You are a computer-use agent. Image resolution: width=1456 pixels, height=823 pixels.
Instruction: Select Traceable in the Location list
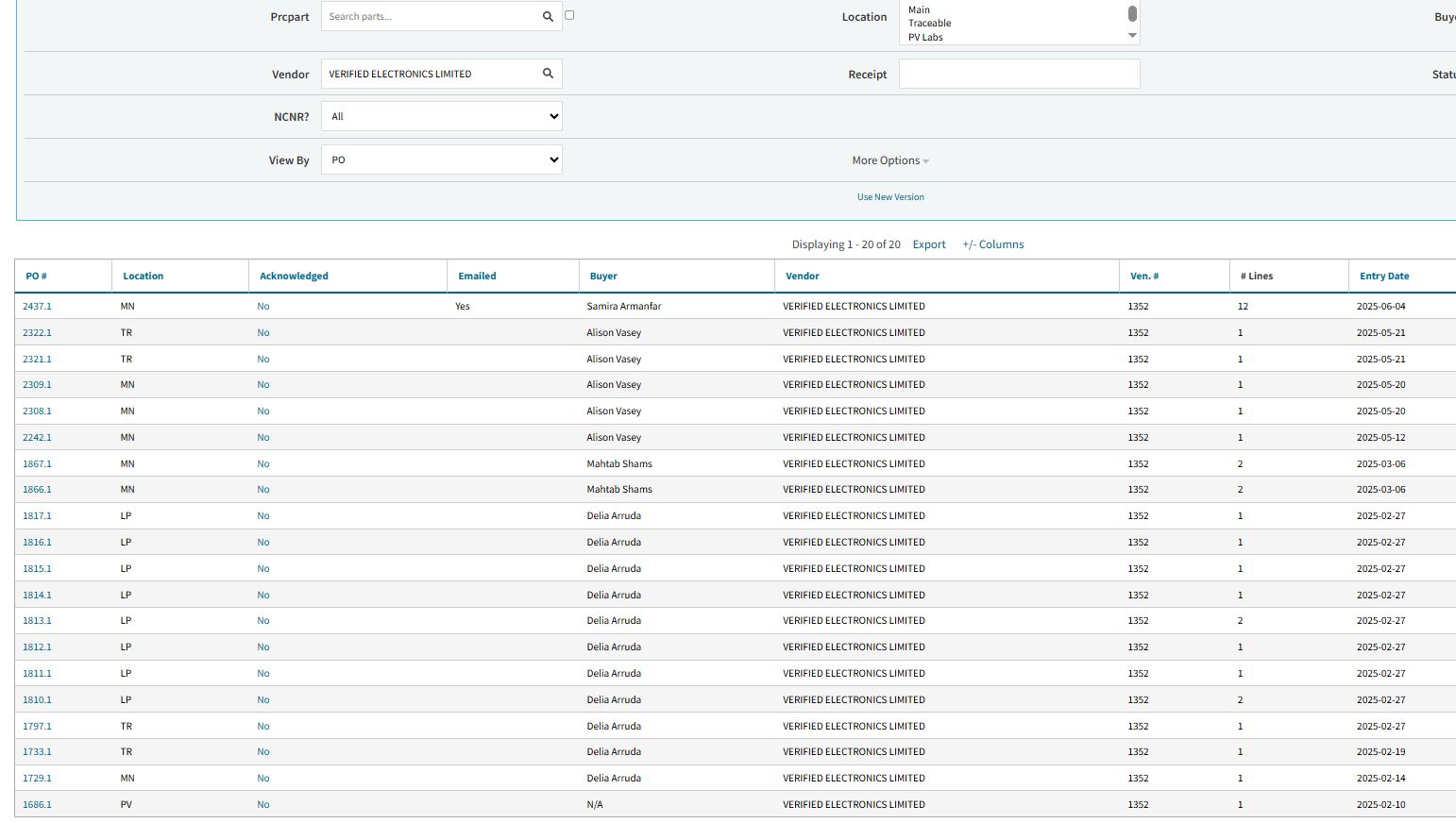[929, 24]
